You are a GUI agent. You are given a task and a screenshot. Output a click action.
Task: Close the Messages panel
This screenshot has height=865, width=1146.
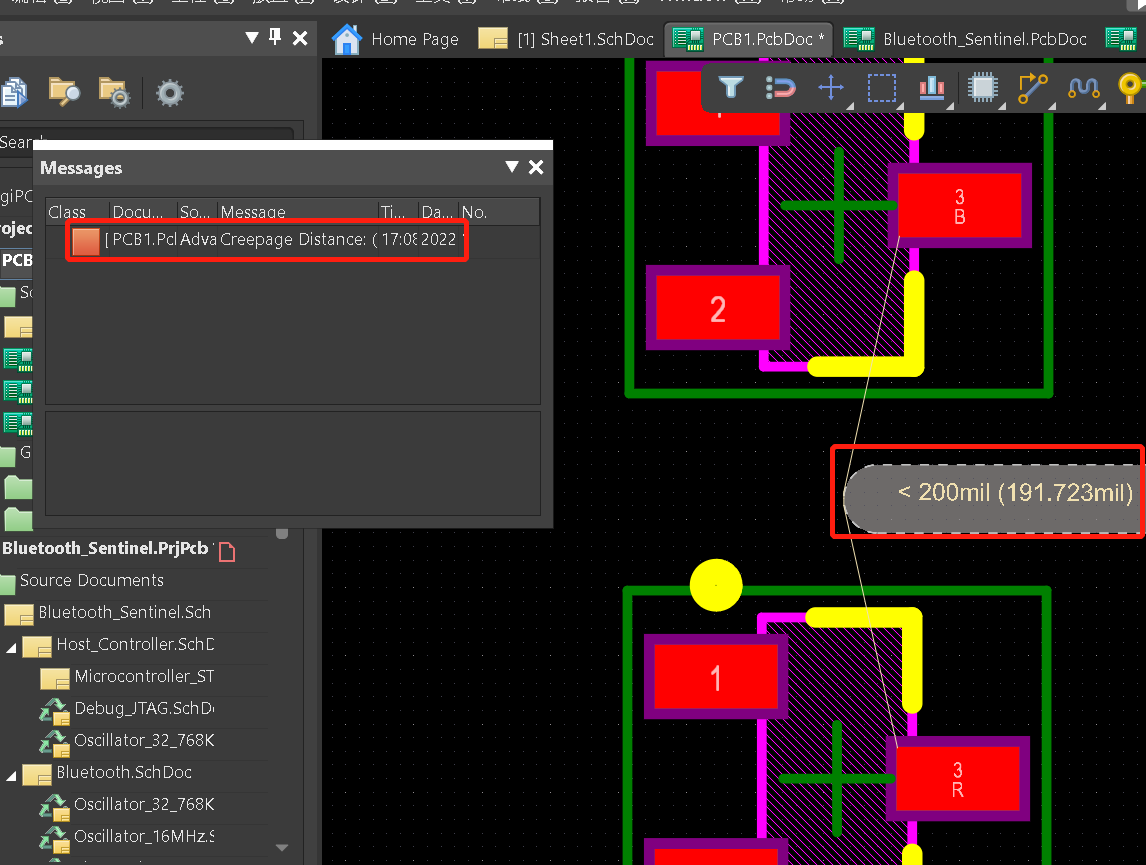[536, 168]
